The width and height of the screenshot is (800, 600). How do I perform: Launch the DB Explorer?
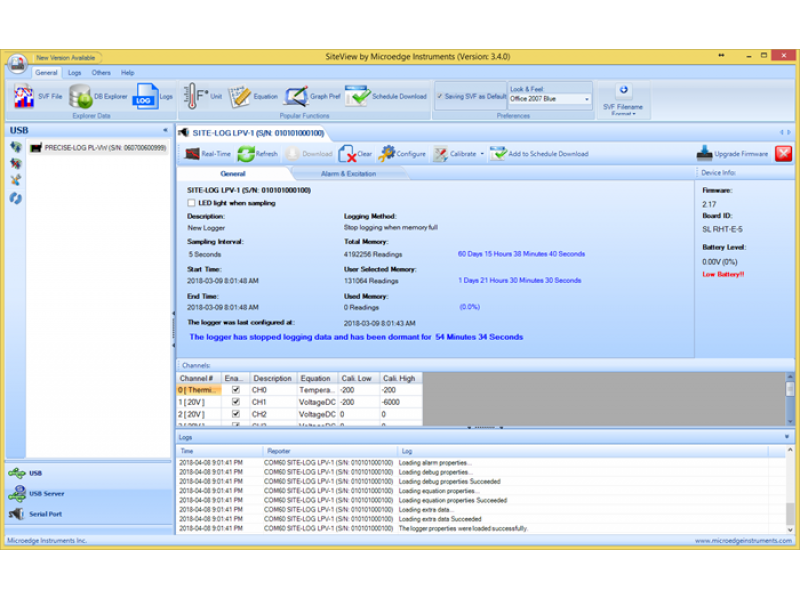98,96
